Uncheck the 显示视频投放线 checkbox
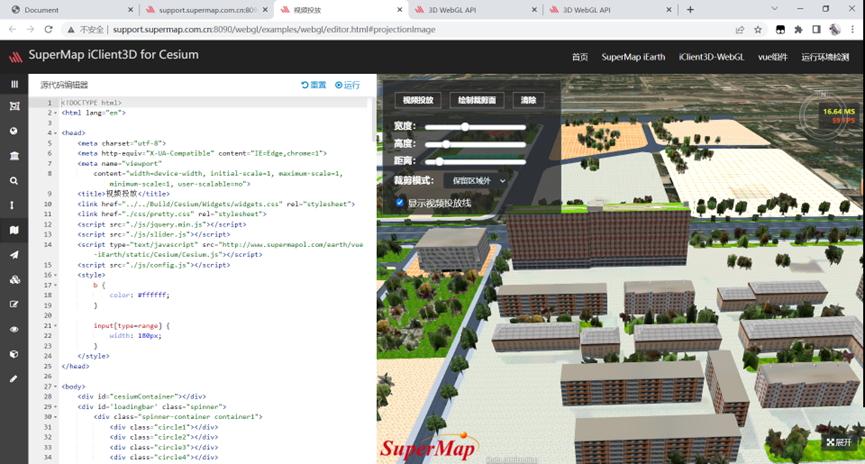 [399, 202]
